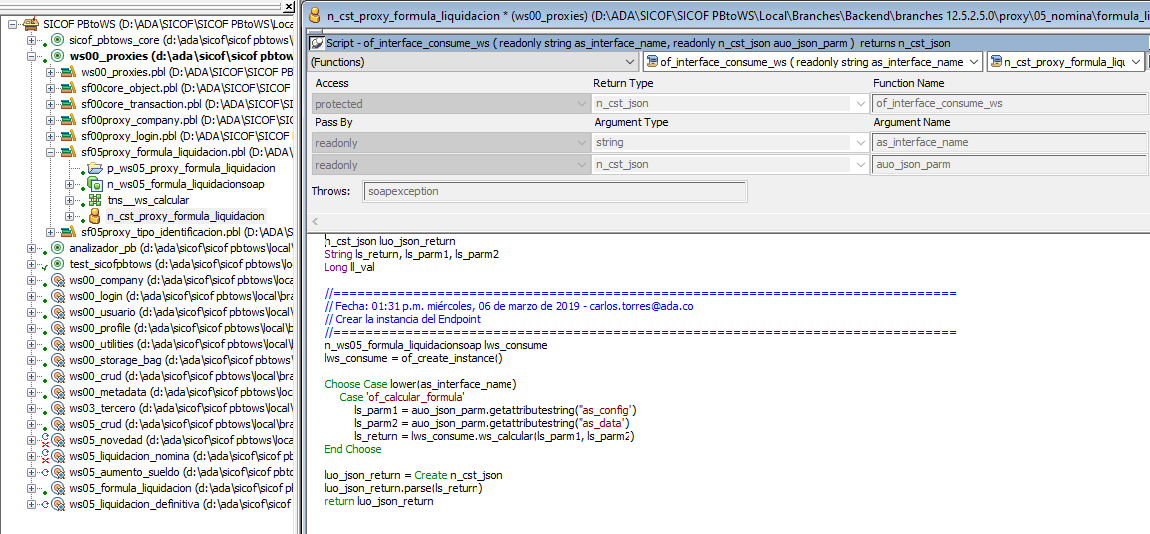The image size is (1150, 534).
Task: Click the Function Name field
Action: 1008,104
